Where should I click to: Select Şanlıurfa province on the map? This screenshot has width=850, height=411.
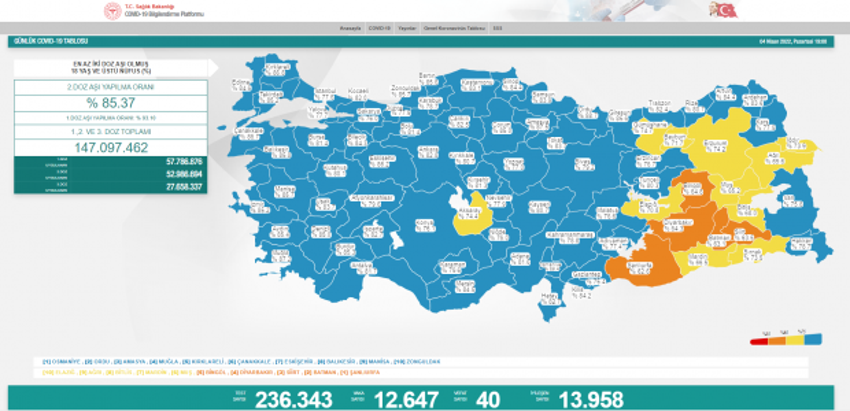[x=642, y=267]
